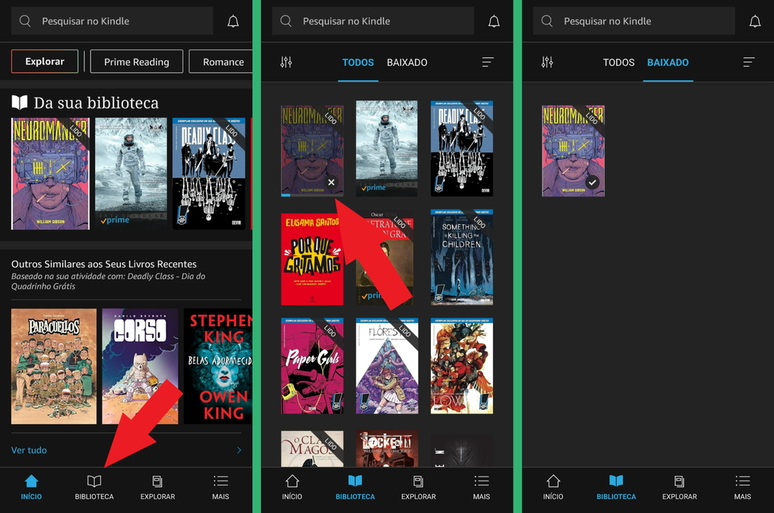Screen dimensions: 774x513
Task: Tap EXPLORAR icon in middle panel
Action: point(418,487)
